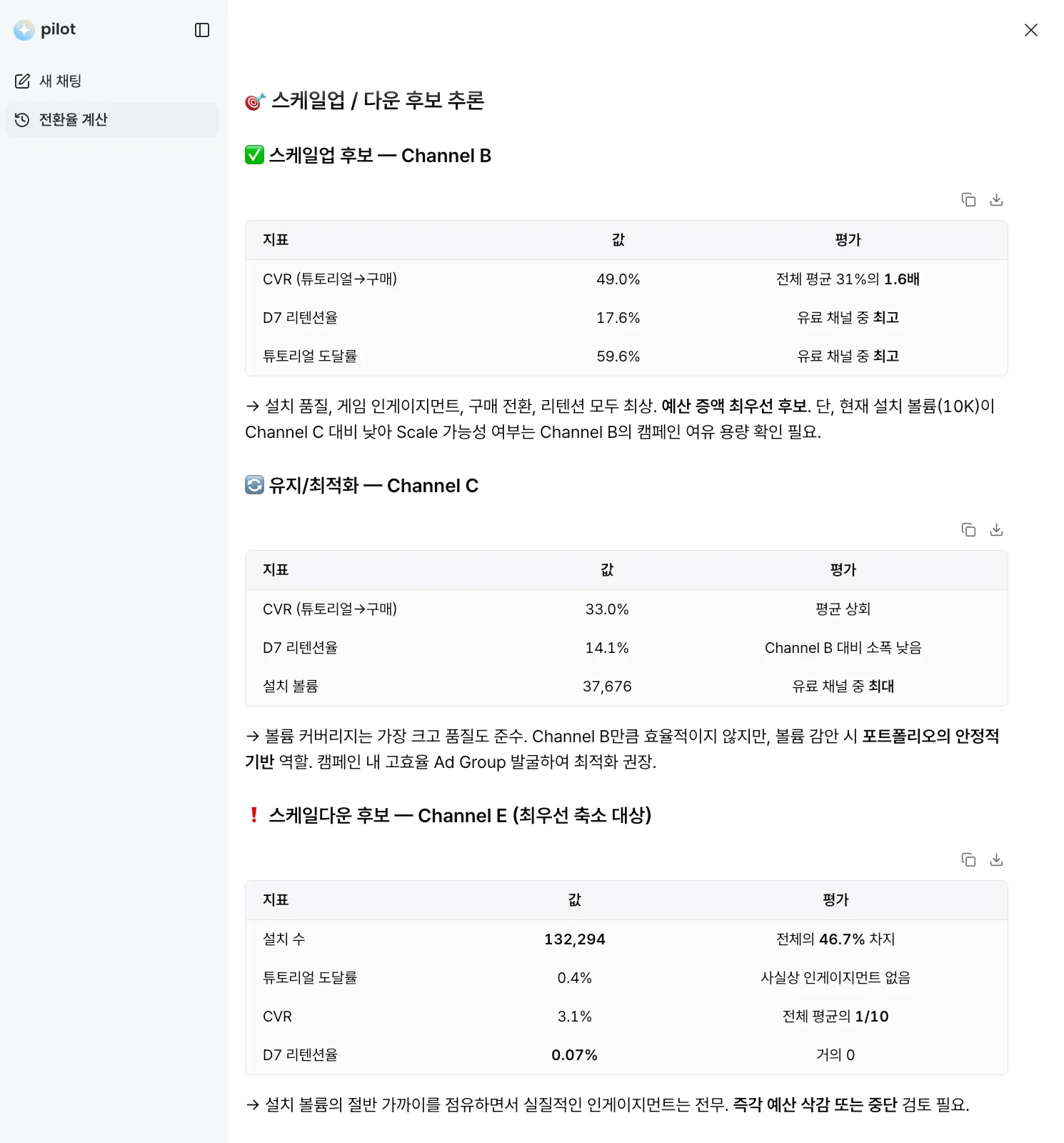Image resolution: width=1064 pixels, height=1143 pixels.
Task: Click the pilot logo icon
Action: pos(24,30)
